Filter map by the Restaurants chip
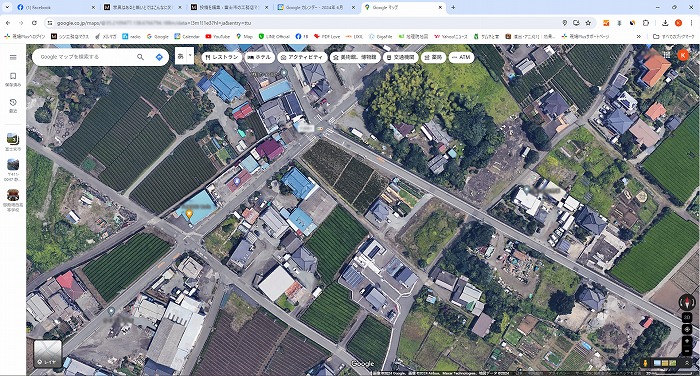The width and height of the screenshot is (700, 376). click(222, 57)
